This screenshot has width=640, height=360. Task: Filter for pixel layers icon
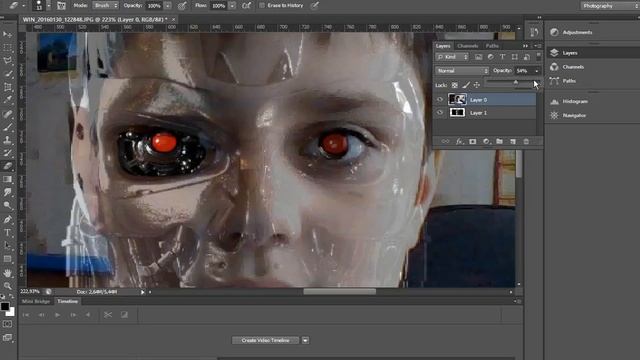coord(478,57)
